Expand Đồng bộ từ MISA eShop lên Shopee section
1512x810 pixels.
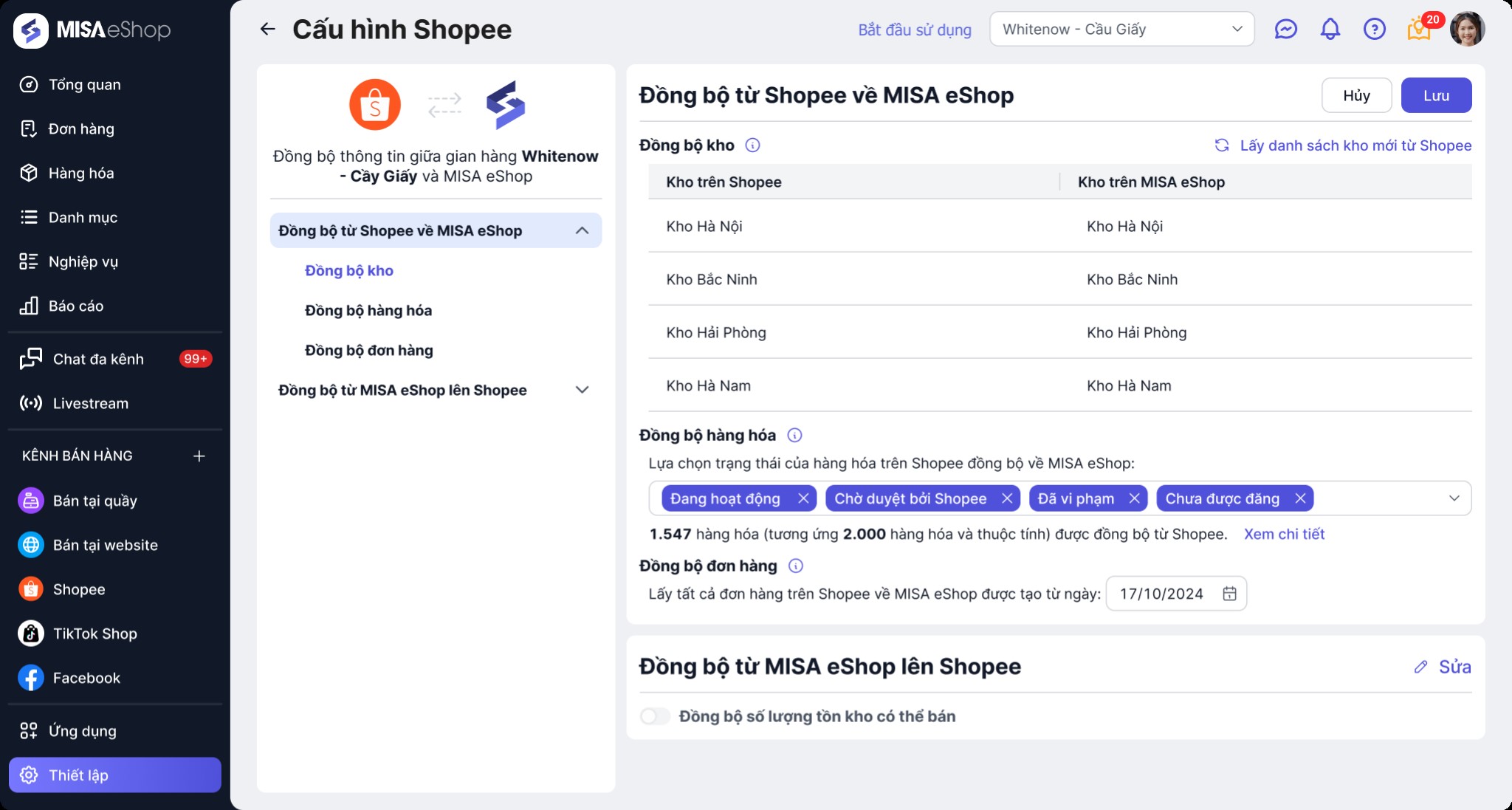(x=582, y=390)
